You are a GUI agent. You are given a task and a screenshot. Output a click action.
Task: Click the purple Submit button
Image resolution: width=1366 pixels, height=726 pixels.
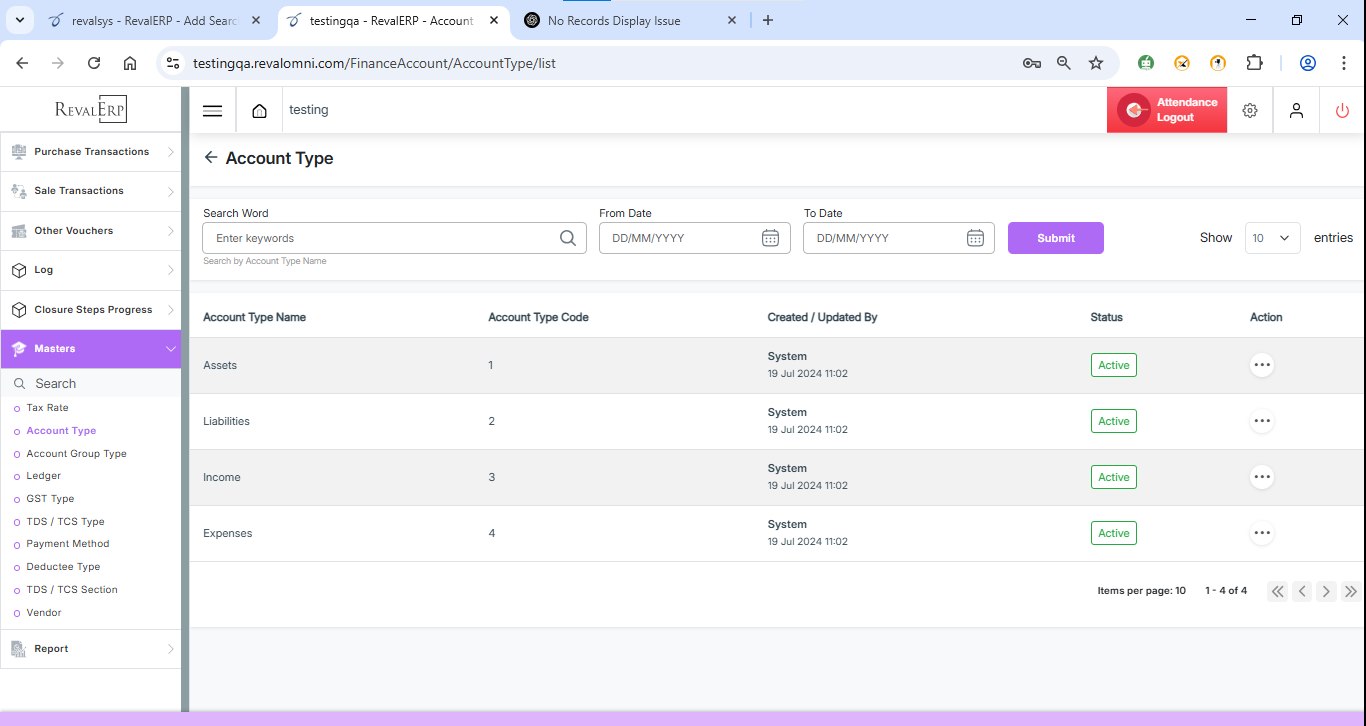coord(1055,238)
